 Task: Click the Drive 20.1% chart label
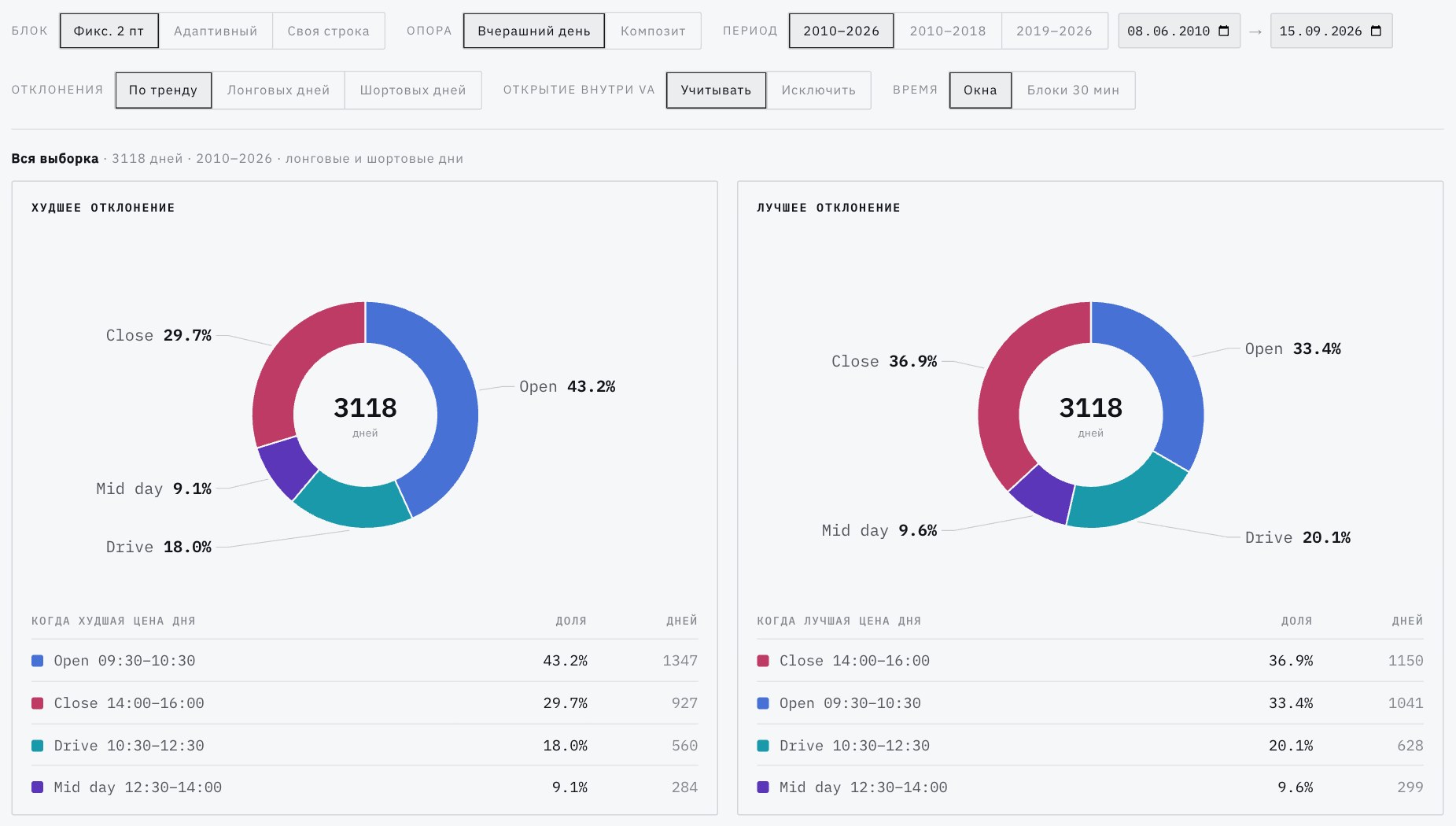(x=1298, y=537)
